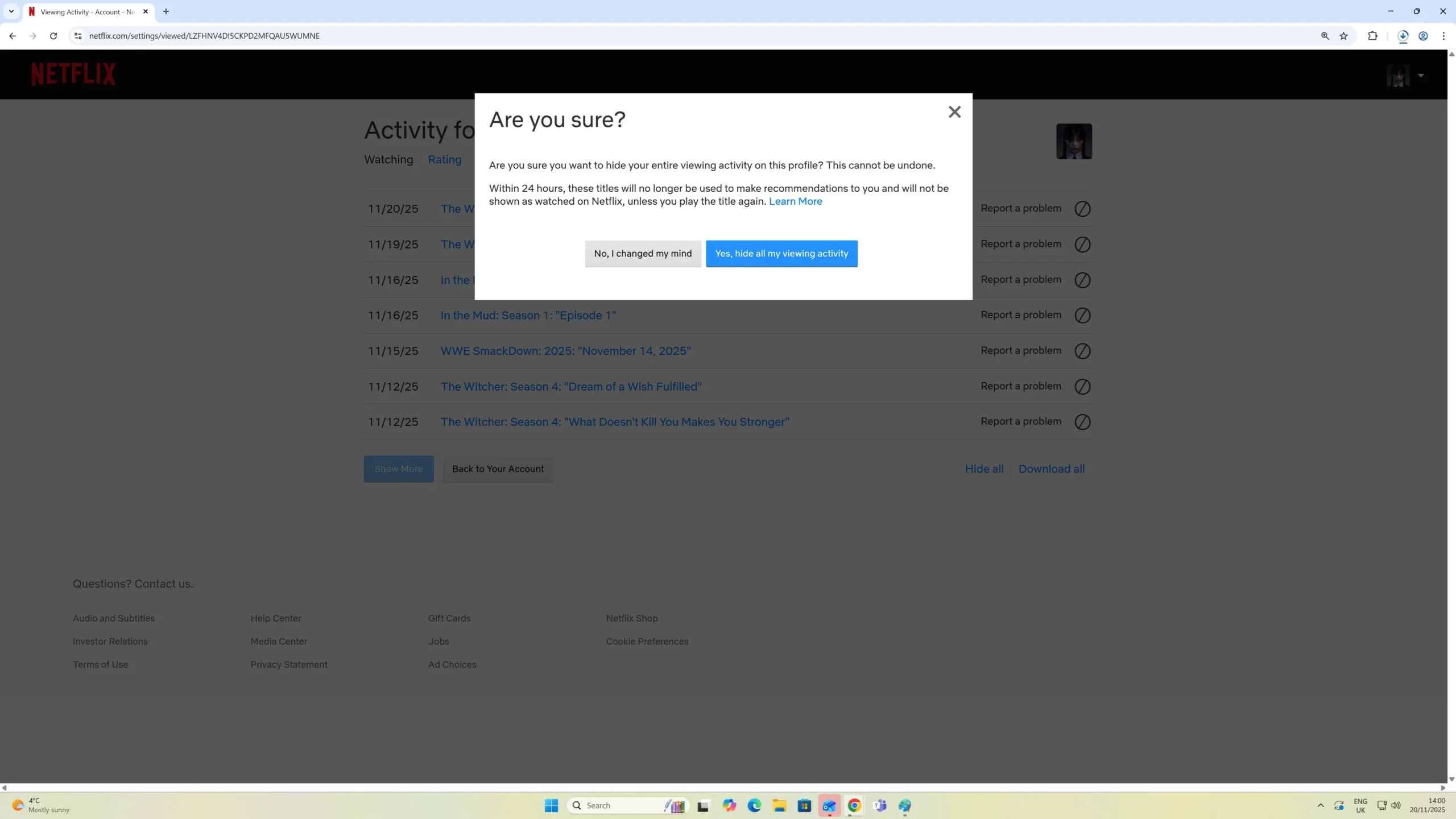The height and width of the screenshot is (819, 1456).
Task: Open the zoom magnifier icon in address bar
Action: pyautogui.click(x=1325, y=36)
